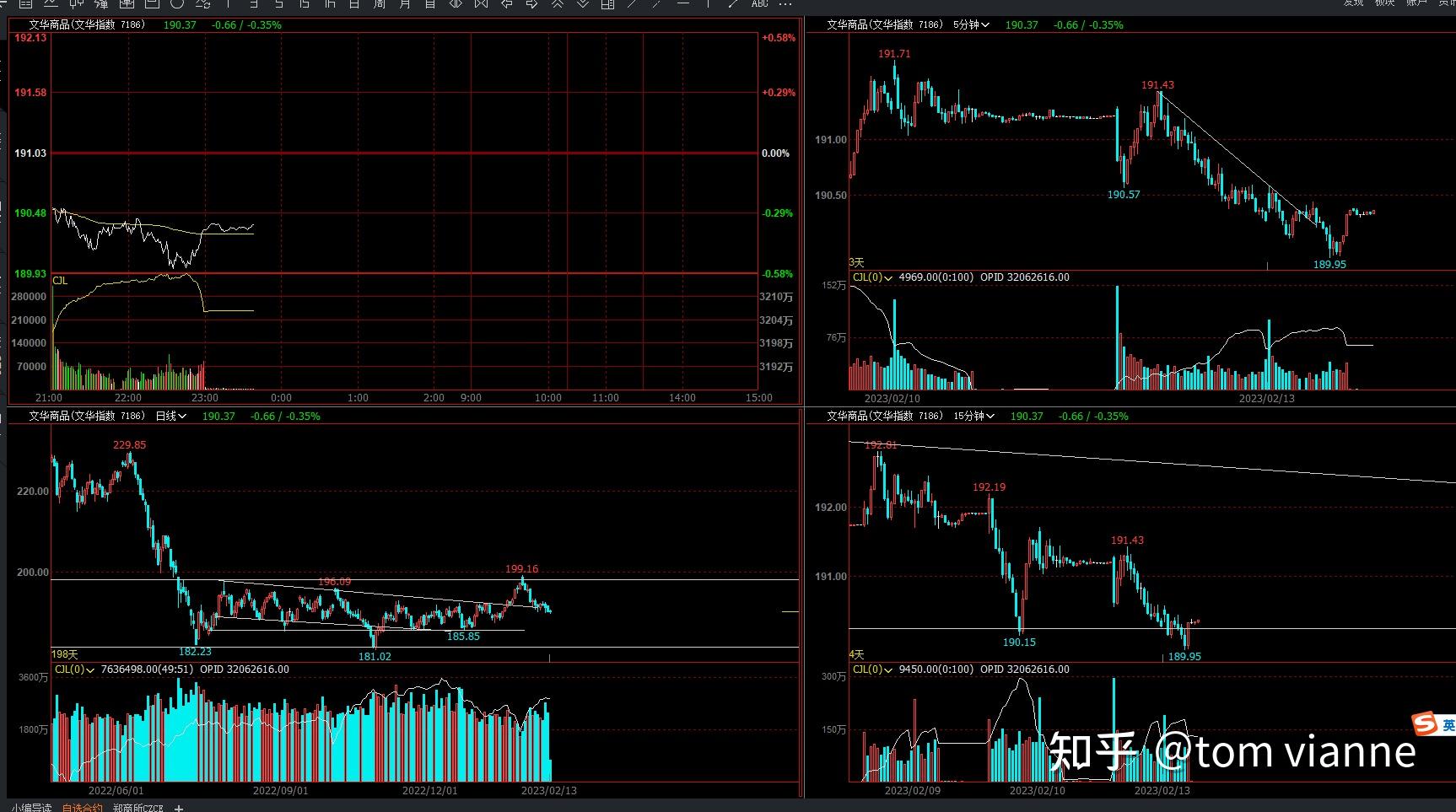
Task: Open the 小编导读 tab
Action: pos(31,808)
